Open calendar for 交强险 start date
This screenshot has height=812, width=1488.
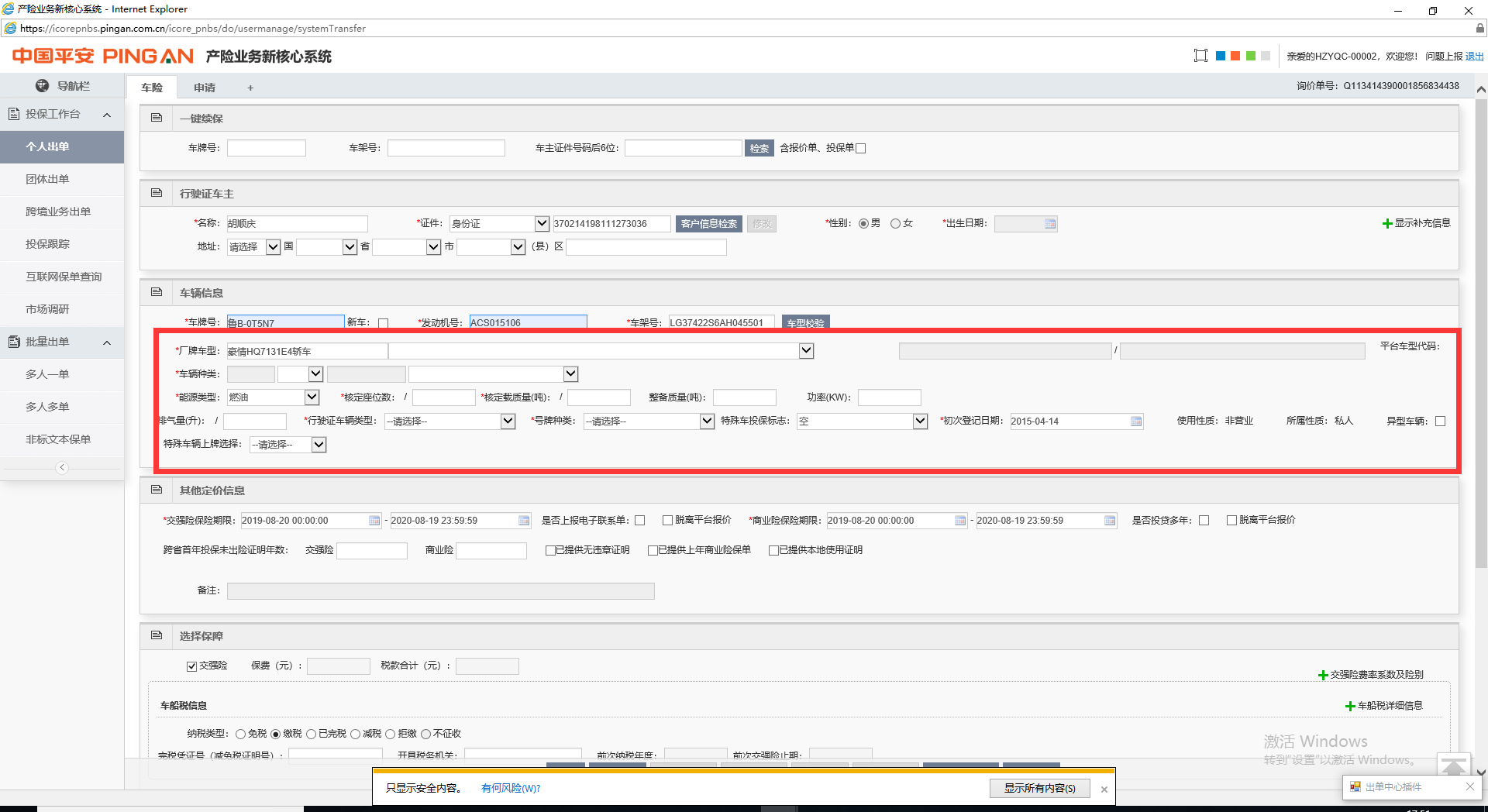374,521
